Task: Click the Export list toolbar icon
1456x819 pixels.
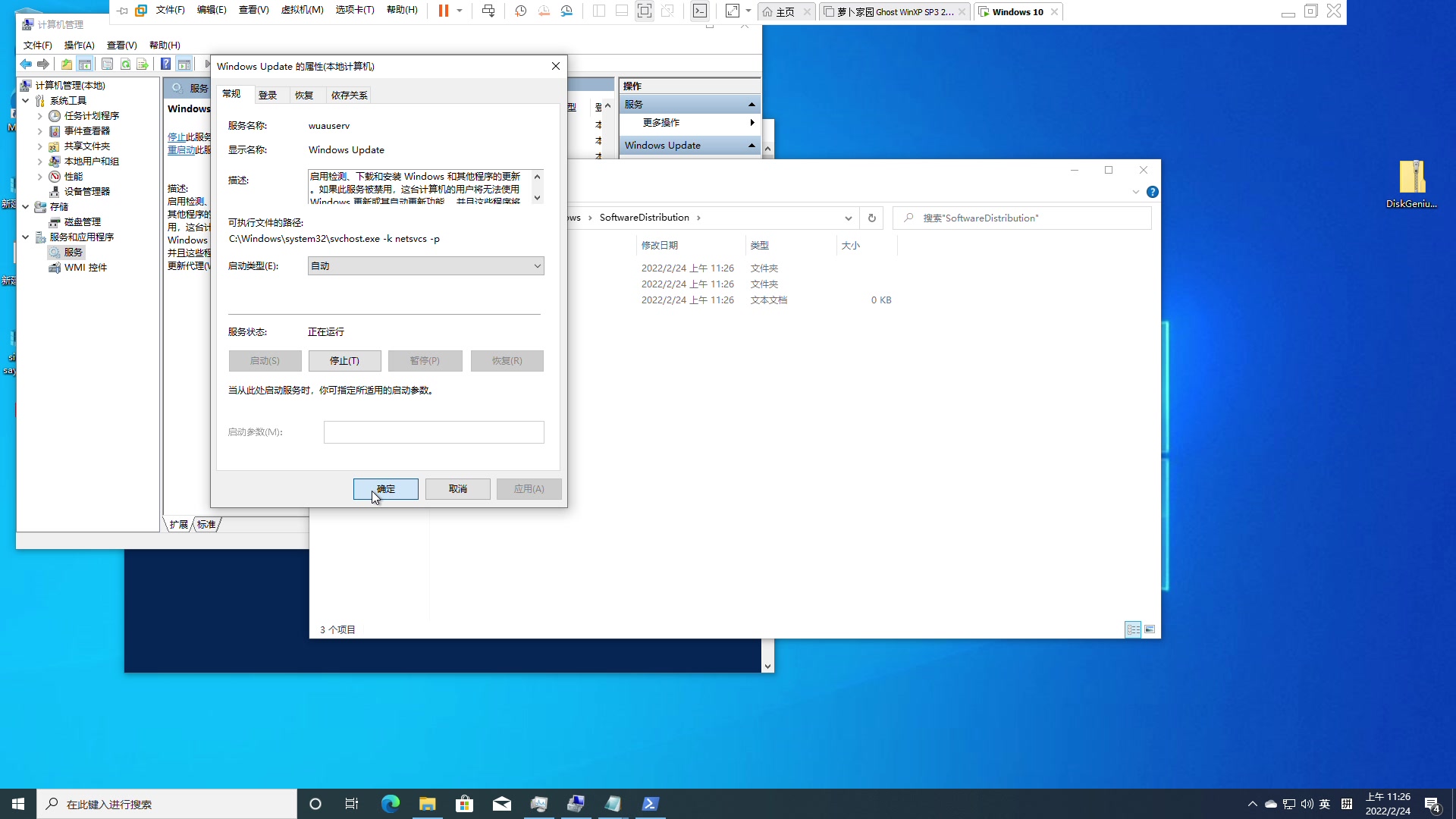Action: 143,64
